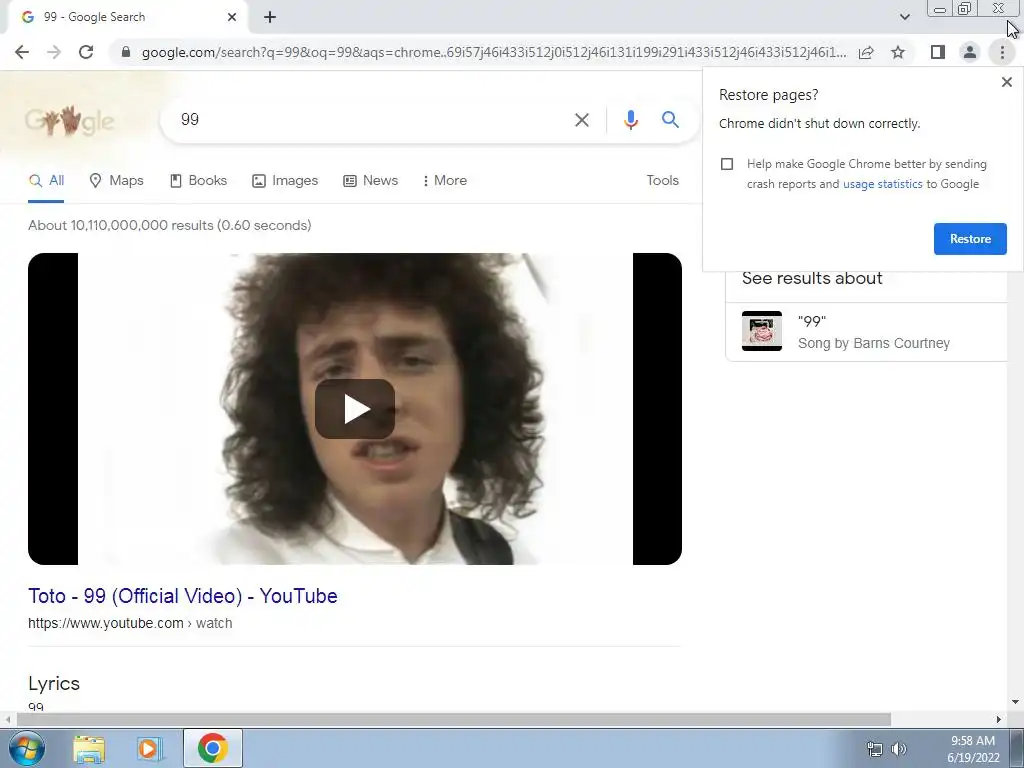The image size is (1024, 768).
Task: Close the 99 - Google Search tab
Action: pos(232,17)
